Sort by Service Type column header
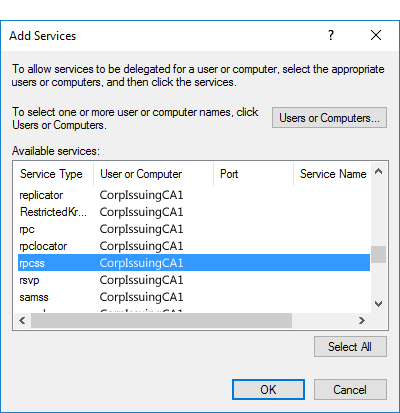The height and width of the screenshot is (413, 400). tap(53, 174)
